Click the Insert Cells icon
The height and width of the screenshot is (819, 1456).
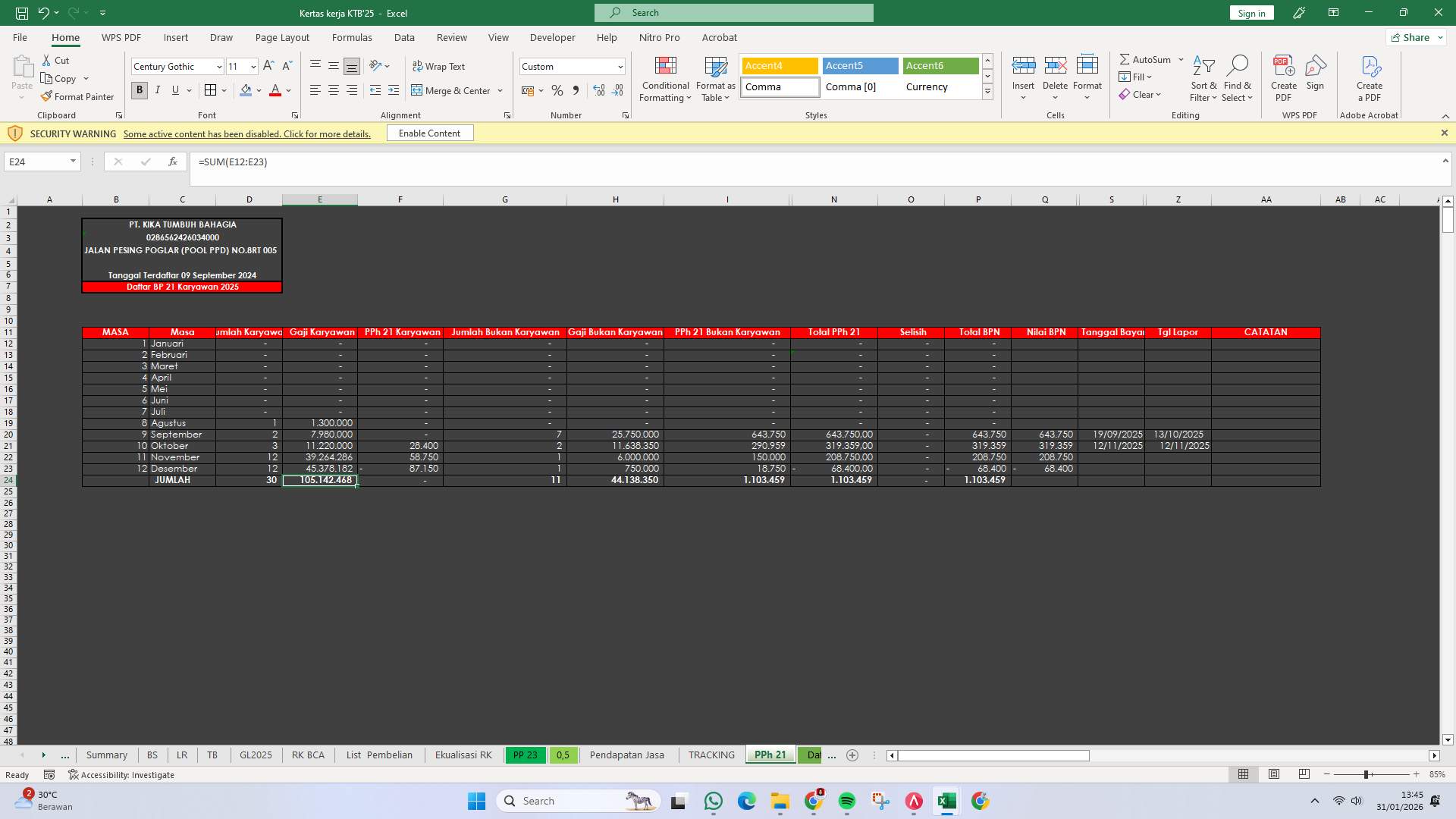pos(1024,72)
